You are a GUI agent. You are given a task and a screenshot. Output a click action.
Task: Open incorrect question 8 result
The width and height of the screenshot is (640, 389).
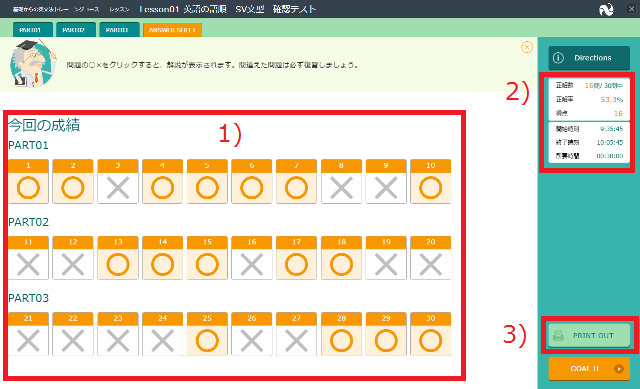tap(341, 181)
